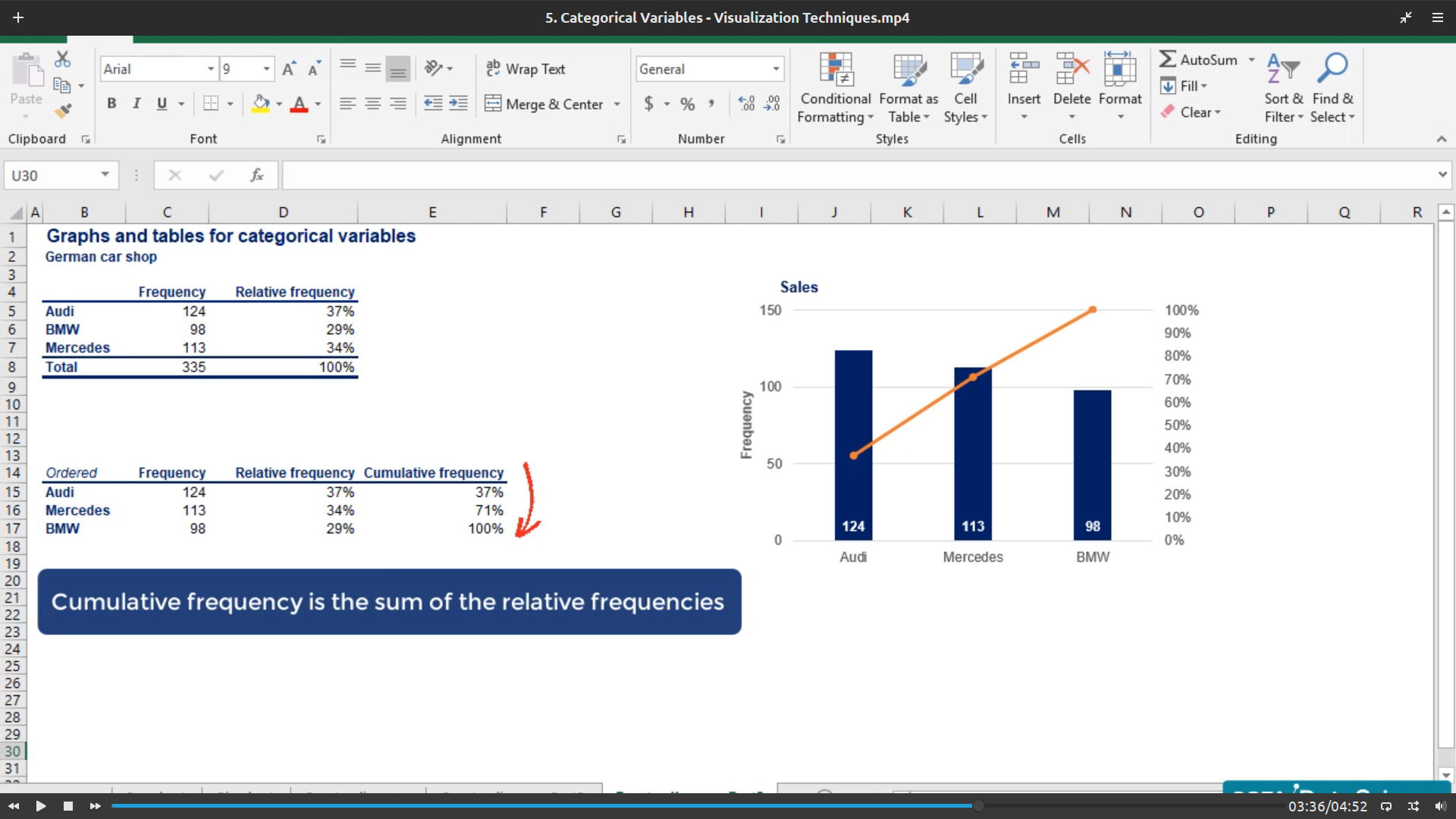
Task: Click the video Play button
Action: pyautogui.click(x=41, y=806)
